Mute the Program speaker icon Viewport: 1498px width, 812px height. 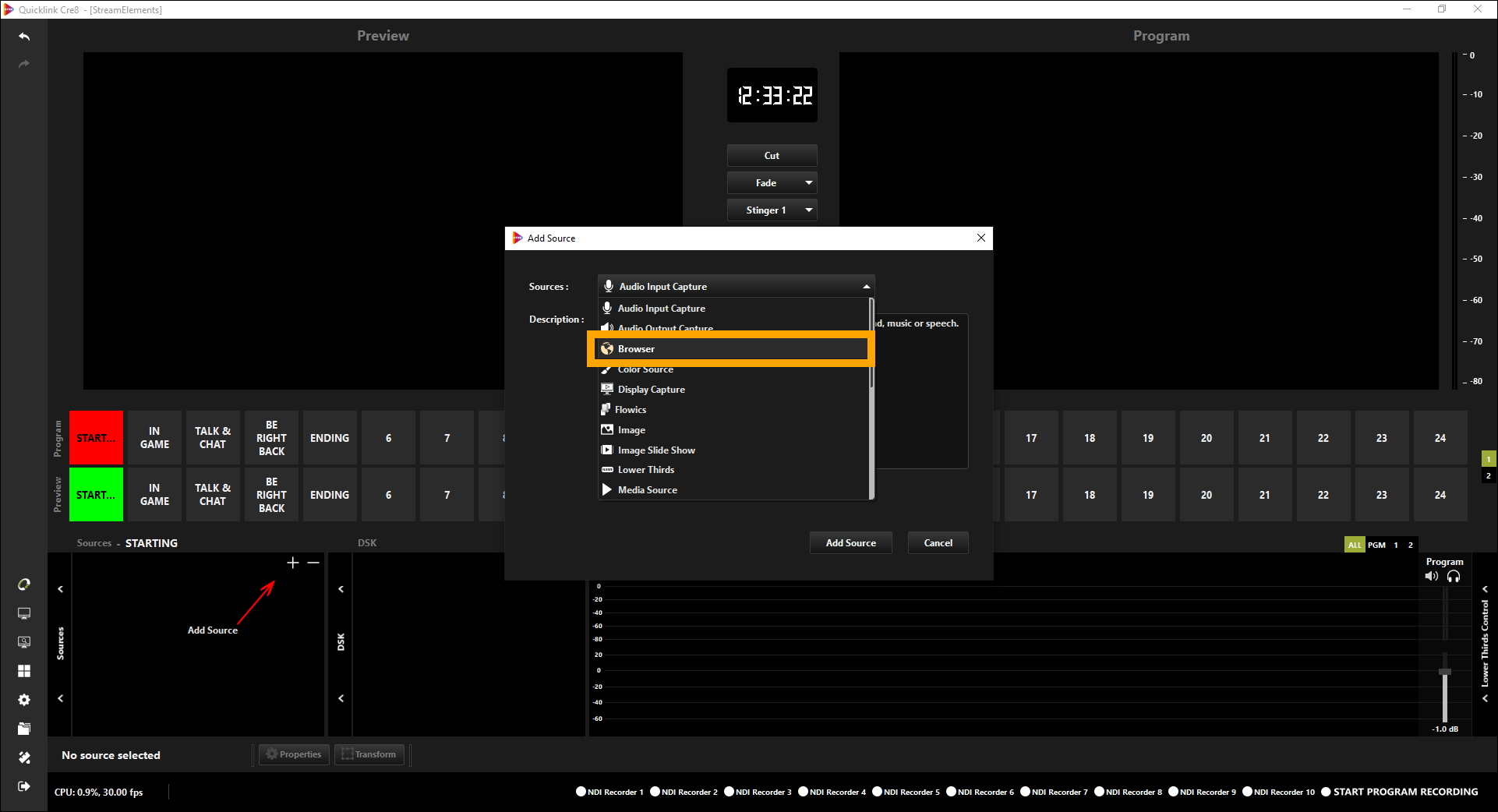click(1431, 577)
